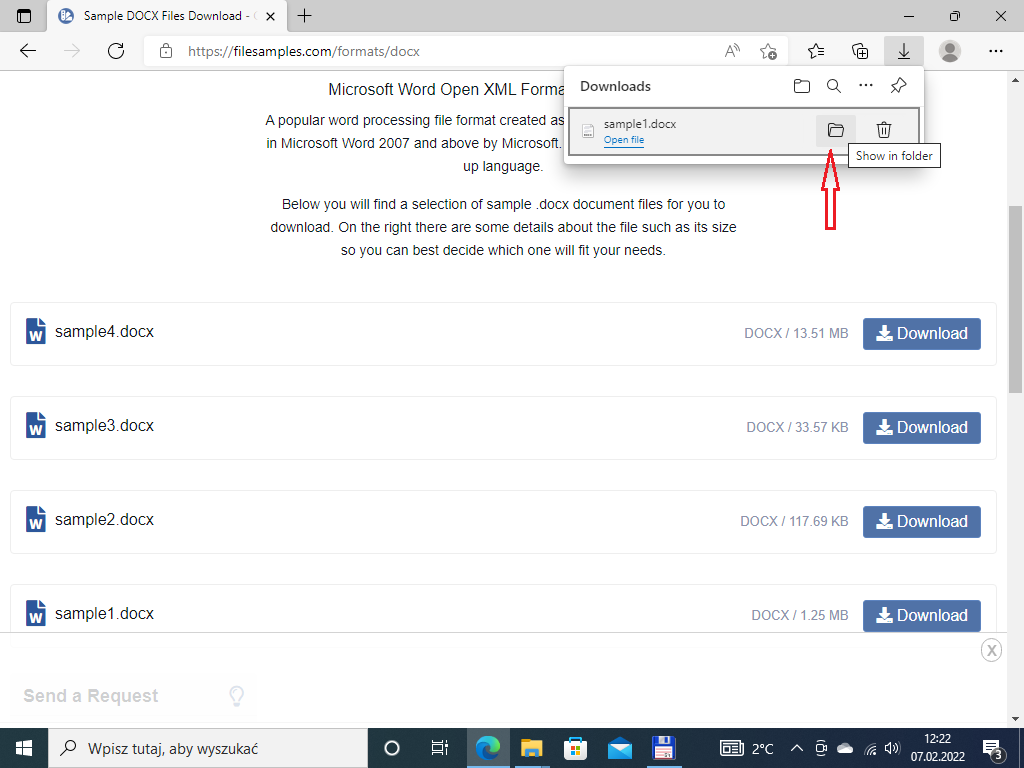Screen dimensions: 1024x768
Task: Open the Favorites list icon
Action: (x=816, y=51)
